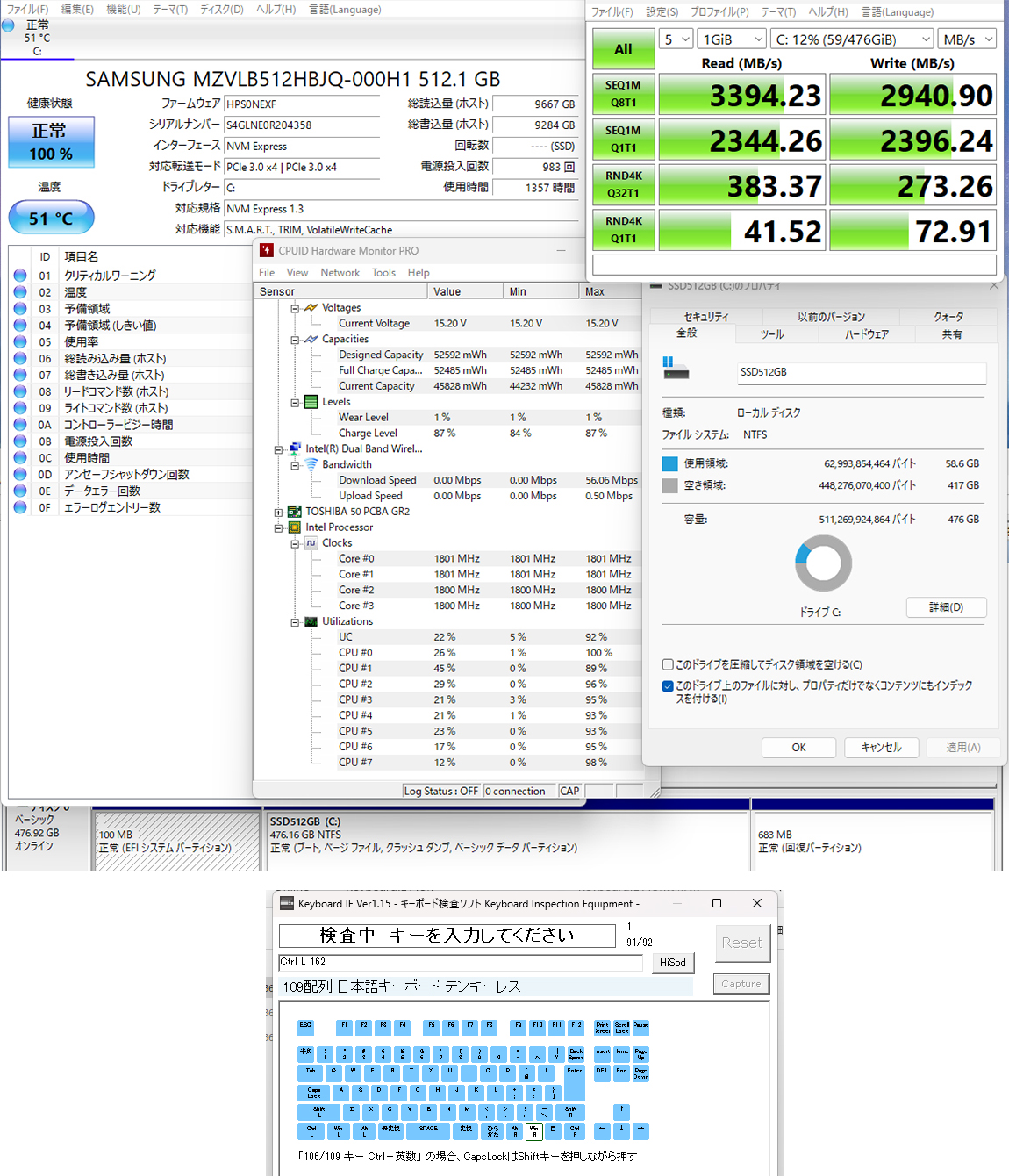
Task: Click the CPUID Hardware Monitor PRO app icon
Action: (267, 251)
